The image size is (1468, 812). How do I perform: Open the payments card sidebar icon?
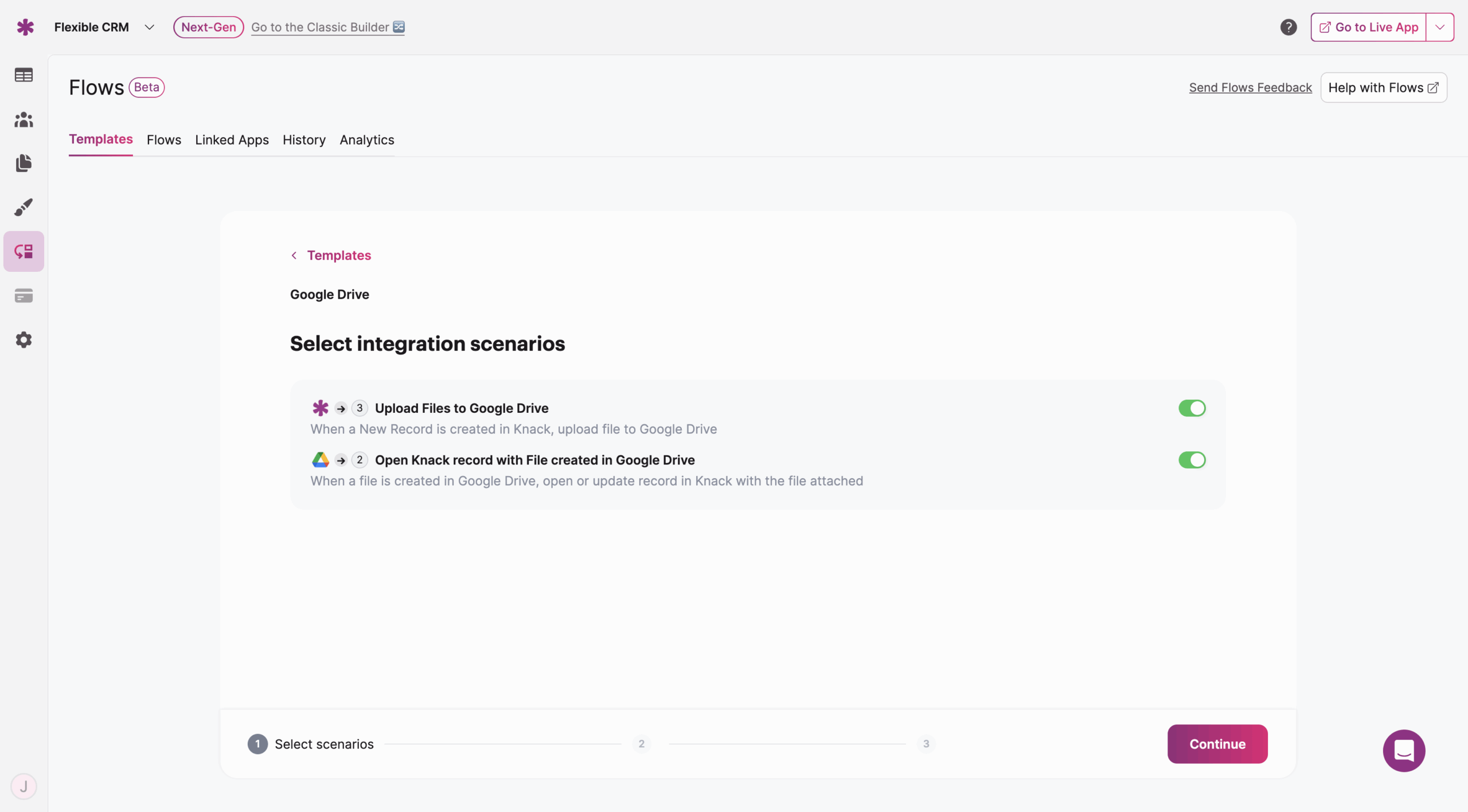point(24,296)
